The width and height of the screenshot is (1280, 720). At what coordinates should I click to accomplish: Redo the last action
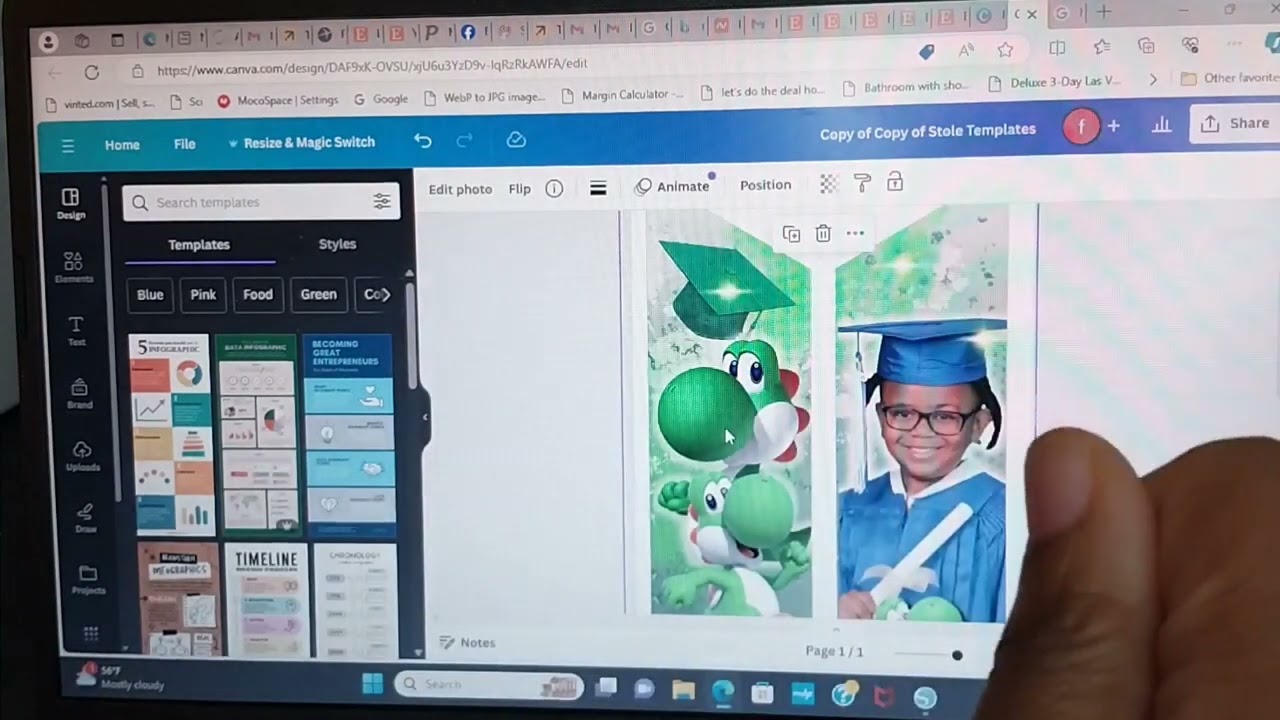[464, 141]
